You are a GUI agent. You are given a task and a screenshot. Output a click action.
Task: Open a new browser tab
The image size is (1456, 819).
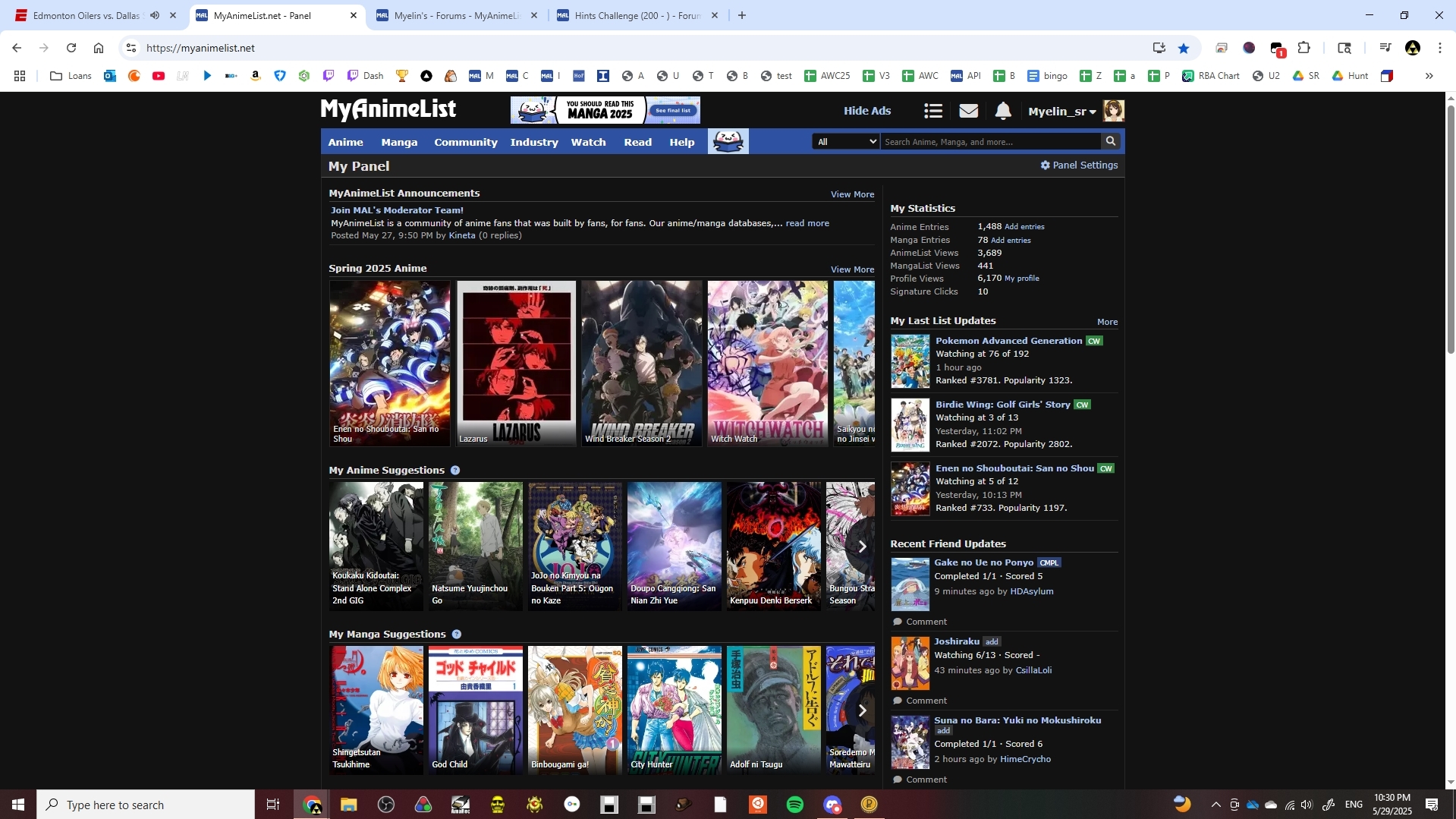coord(742,15)
